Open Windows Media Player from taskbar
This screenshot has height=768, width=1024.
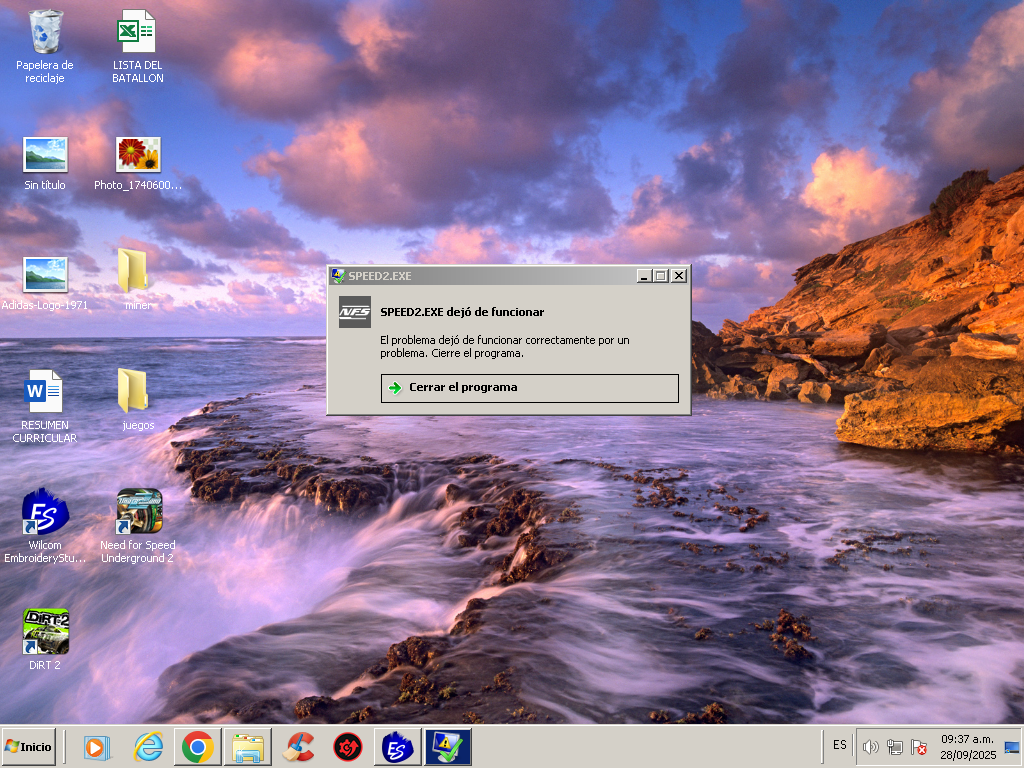(x=96, y=747)
